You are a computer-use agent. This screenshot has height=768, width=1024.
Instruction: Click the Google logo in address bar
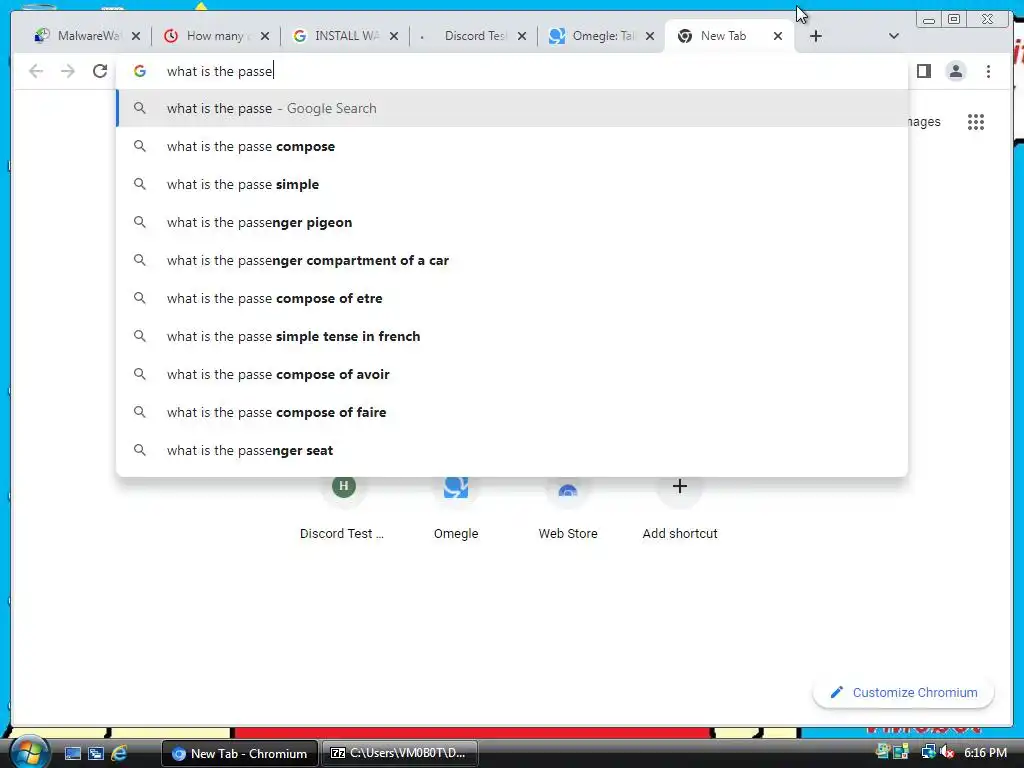140,71
